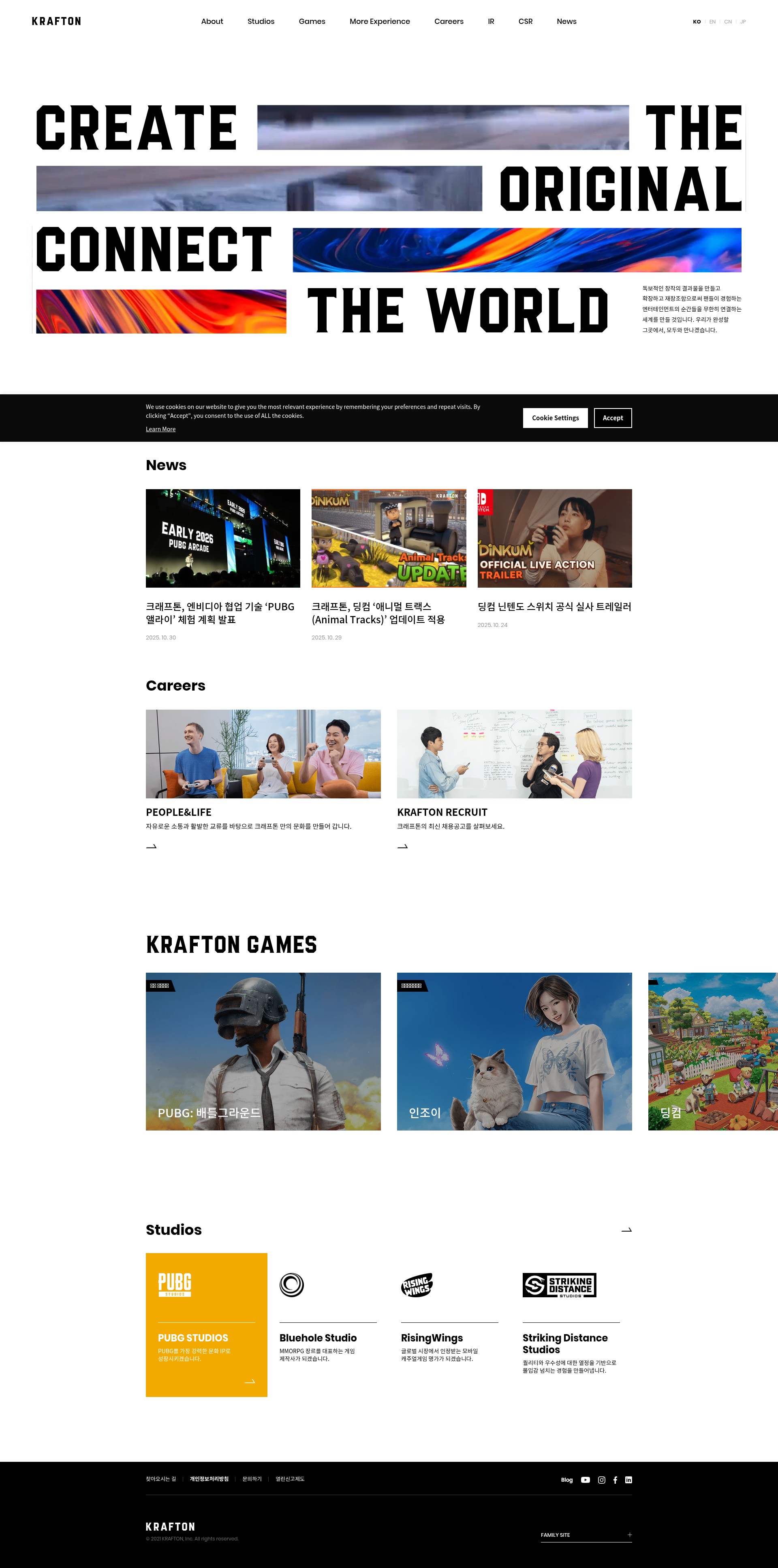The height and width of the screenshot is (1568, 778).
Task: Open the PUBG Arcade news thumbnail
Action: tap(223, 538)
